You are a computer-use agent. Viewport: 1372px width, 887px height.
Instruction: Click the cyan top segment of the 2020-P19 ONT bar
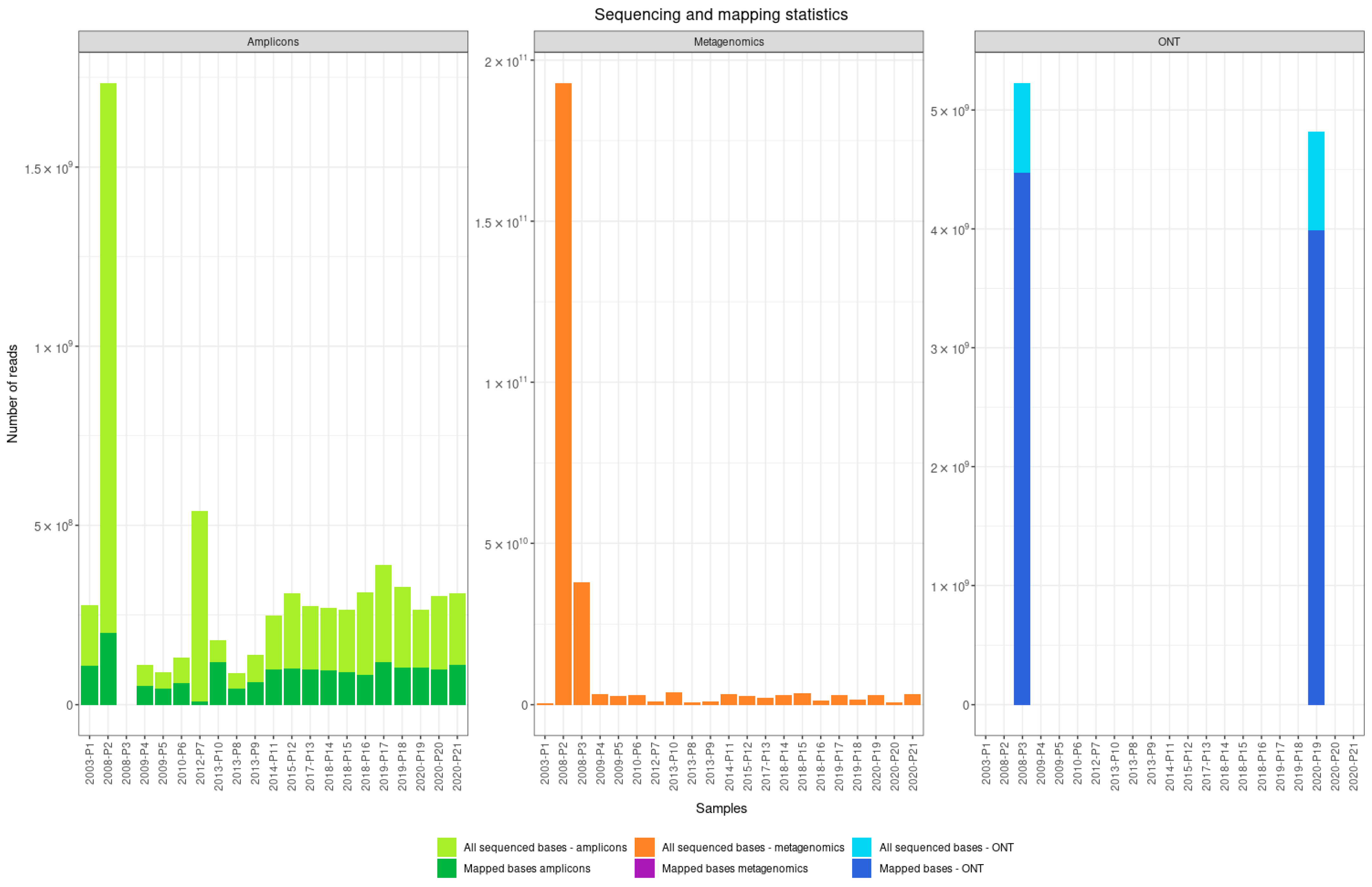point(1316,181)
